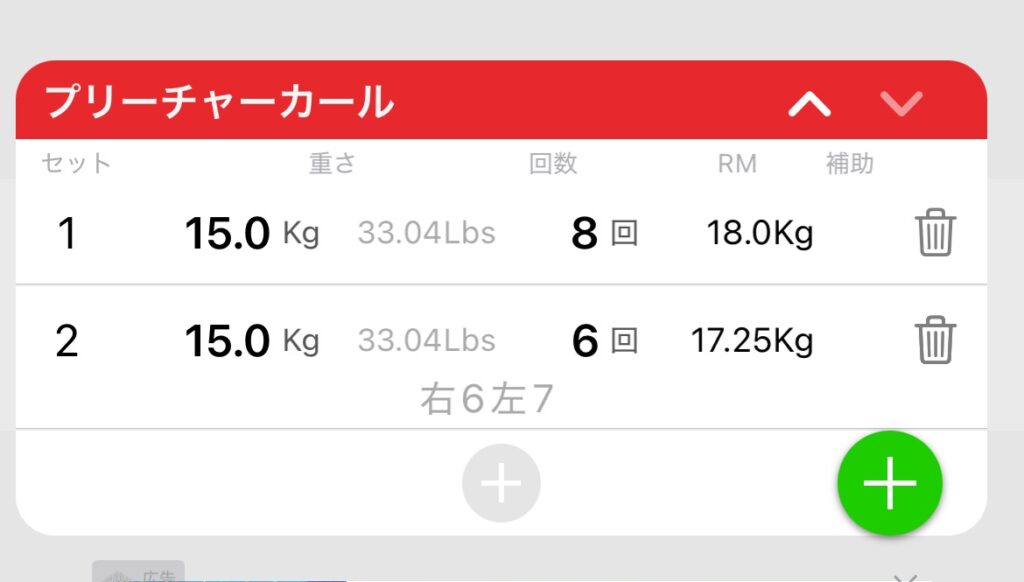Screen dimensions: 1024x582
Task: Tap the green plus add button
Action: [889, 483]
